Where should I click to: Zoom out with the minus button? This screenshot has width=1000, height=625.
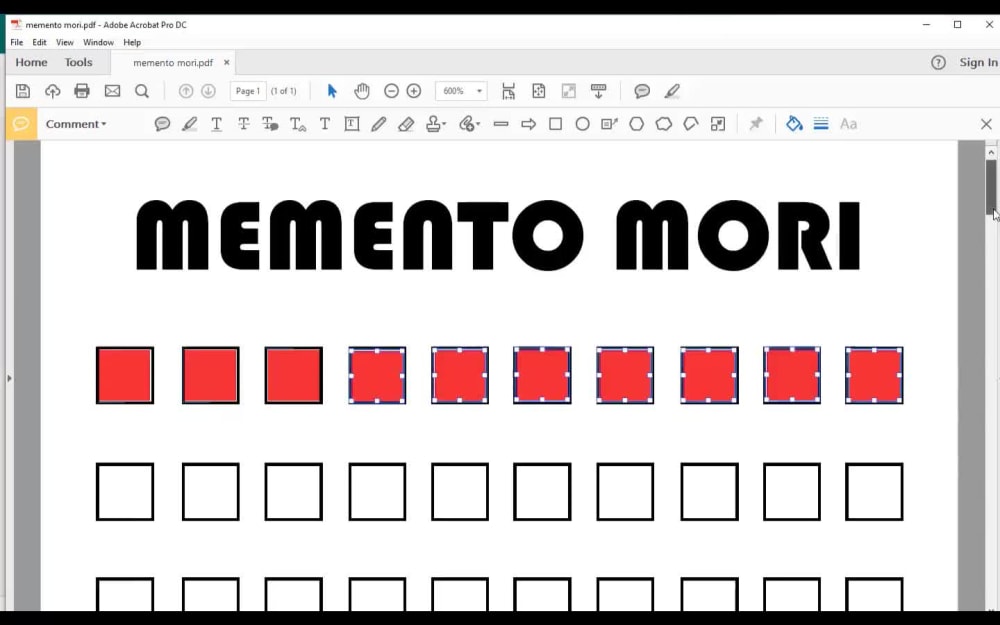pyautogui.click(x=391, y=91)
